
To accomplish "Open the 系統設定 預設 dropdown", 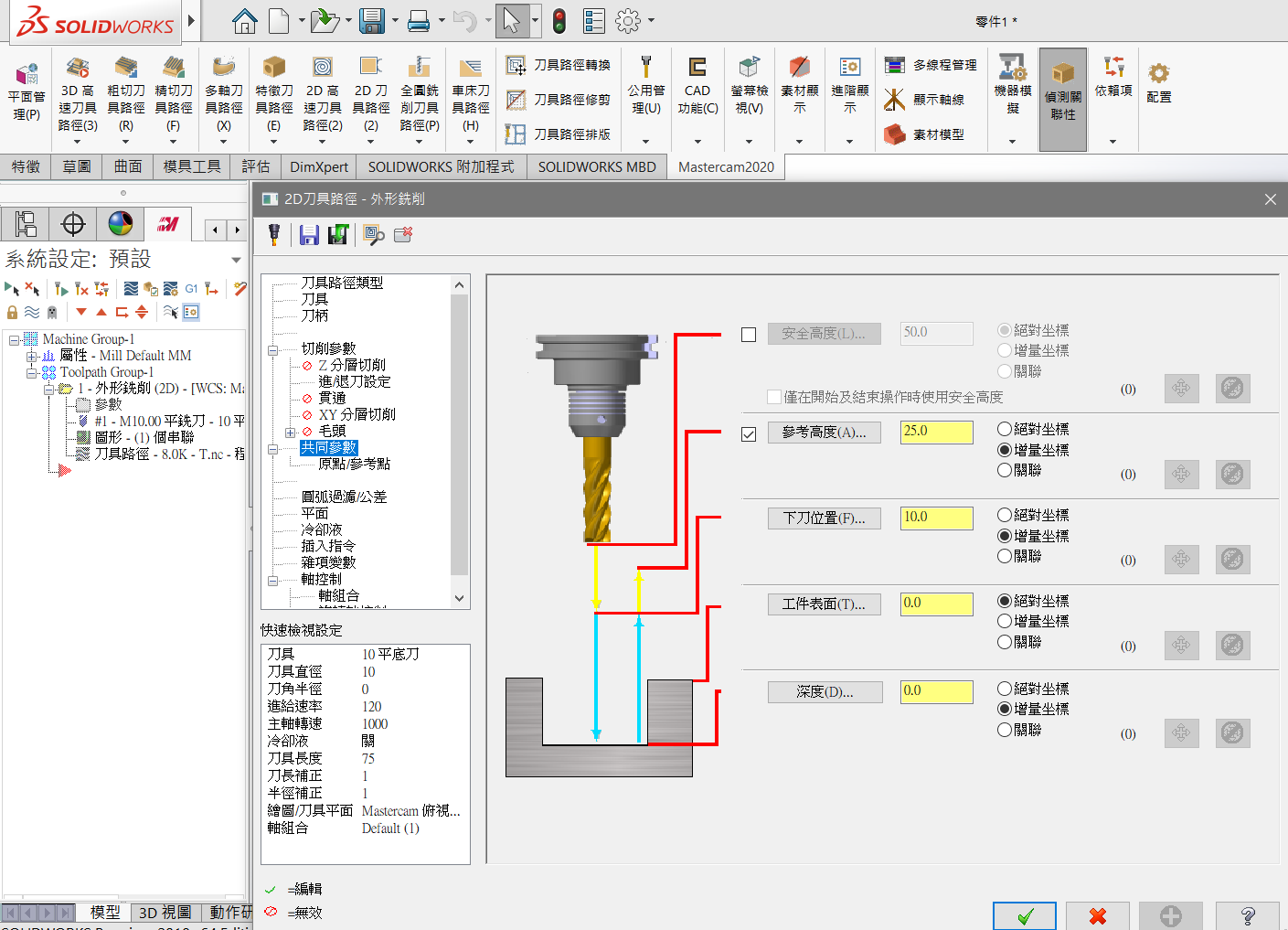I will pos(236,260).
